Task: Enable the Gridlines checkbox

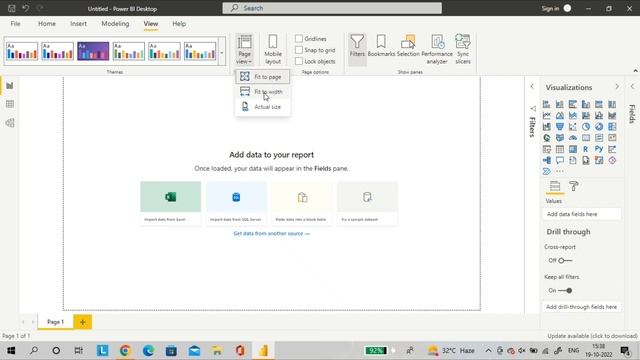Action: (299, 38)
